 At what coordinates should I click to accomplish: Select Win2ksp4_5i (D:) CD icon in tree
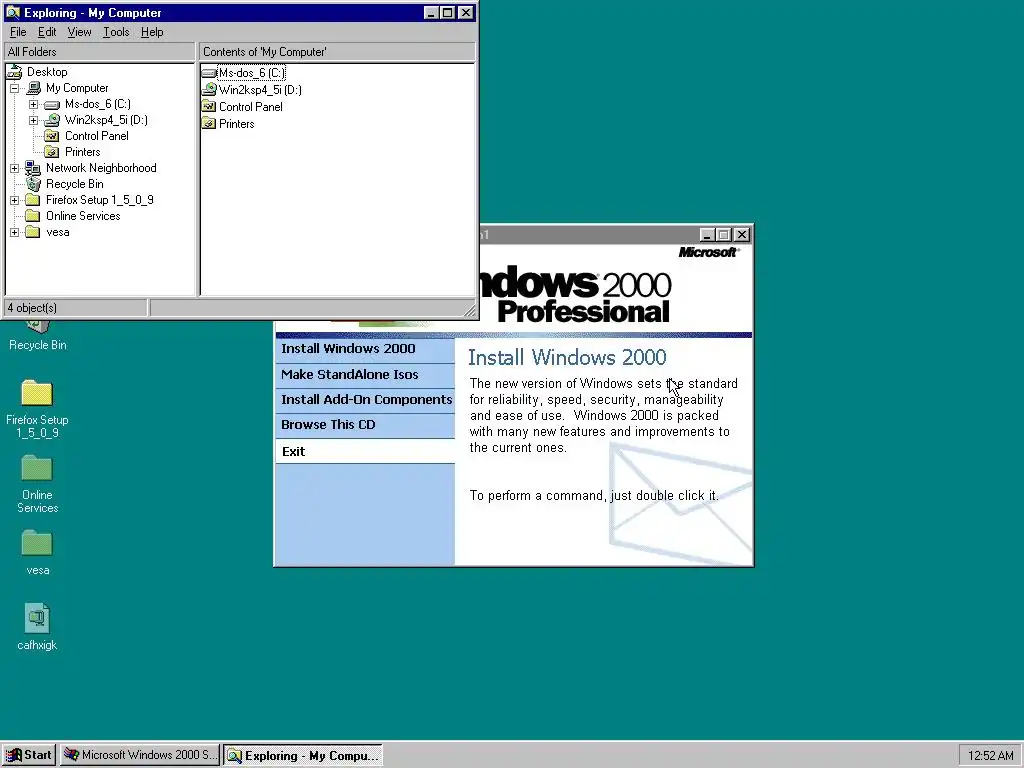pos(52,120)
